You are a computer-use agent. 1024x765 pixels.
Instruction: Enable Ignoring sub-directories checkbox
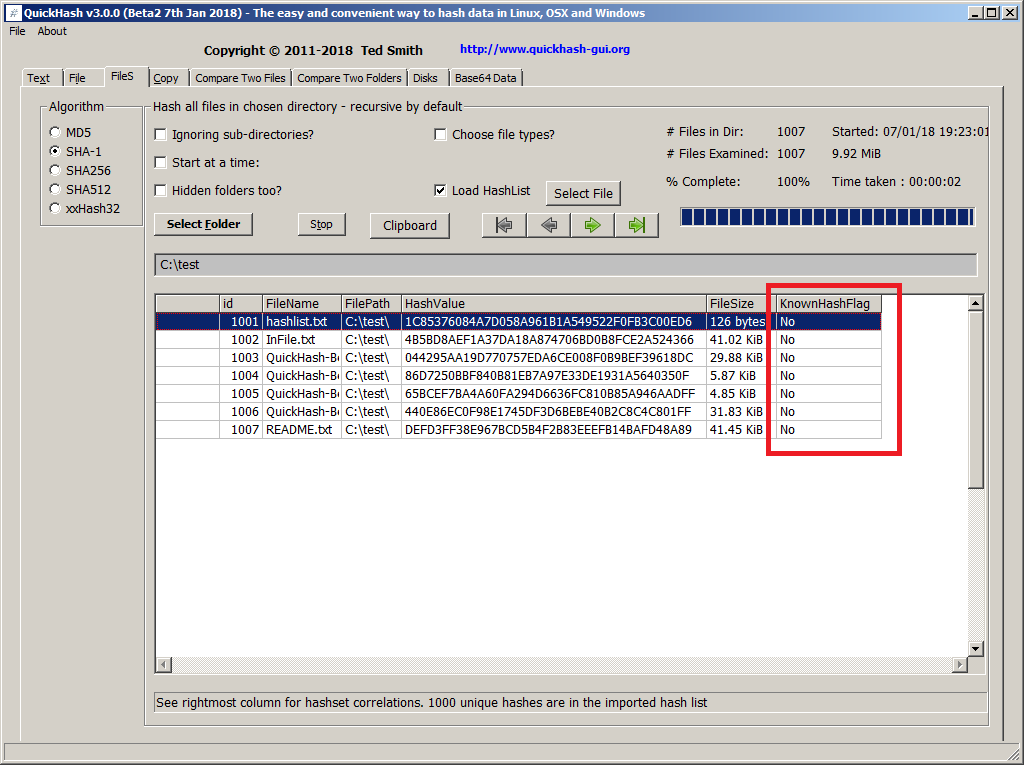161,135
